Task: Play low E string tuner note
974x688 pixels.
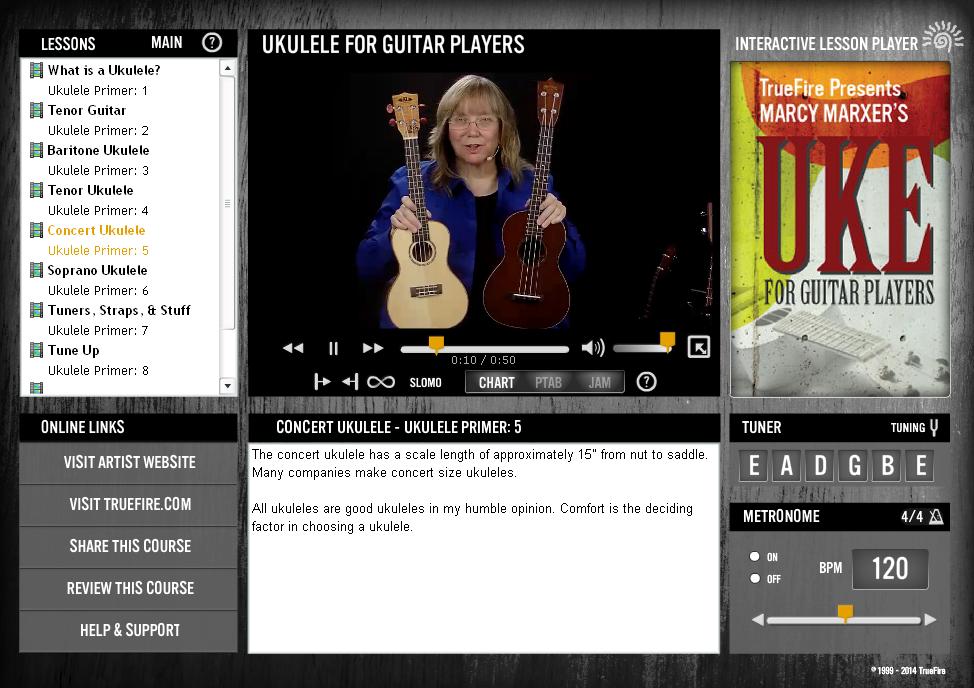Action: [753, 465]
